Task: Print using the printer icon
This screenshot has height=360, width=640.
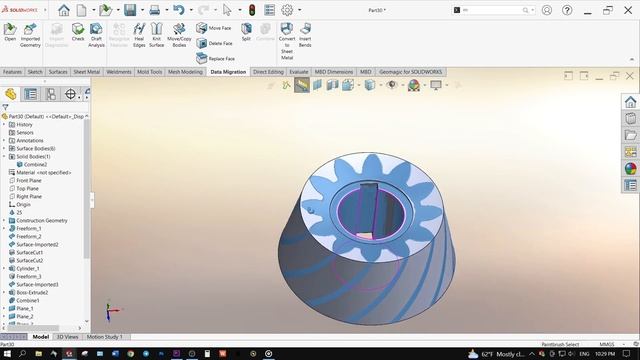Action: tap(154, 10)
